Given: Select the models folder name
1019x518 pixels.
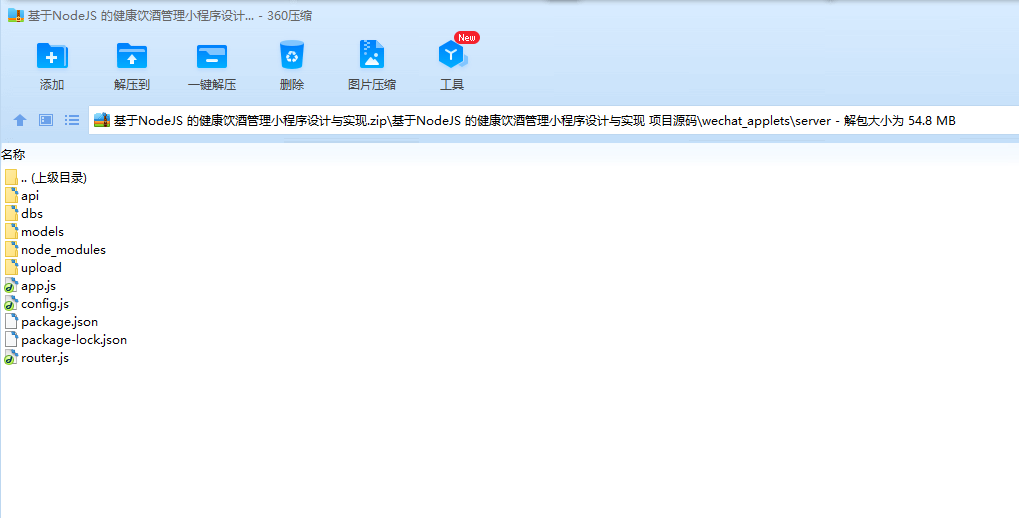Looking at the screenshot, I should tap(42, 232).
